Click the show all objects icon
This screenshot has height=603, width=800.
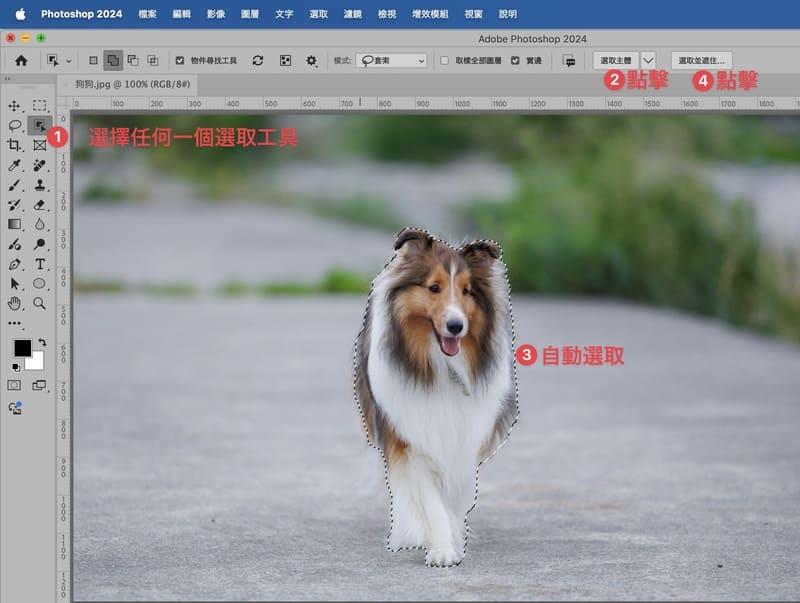coord(285,61)
